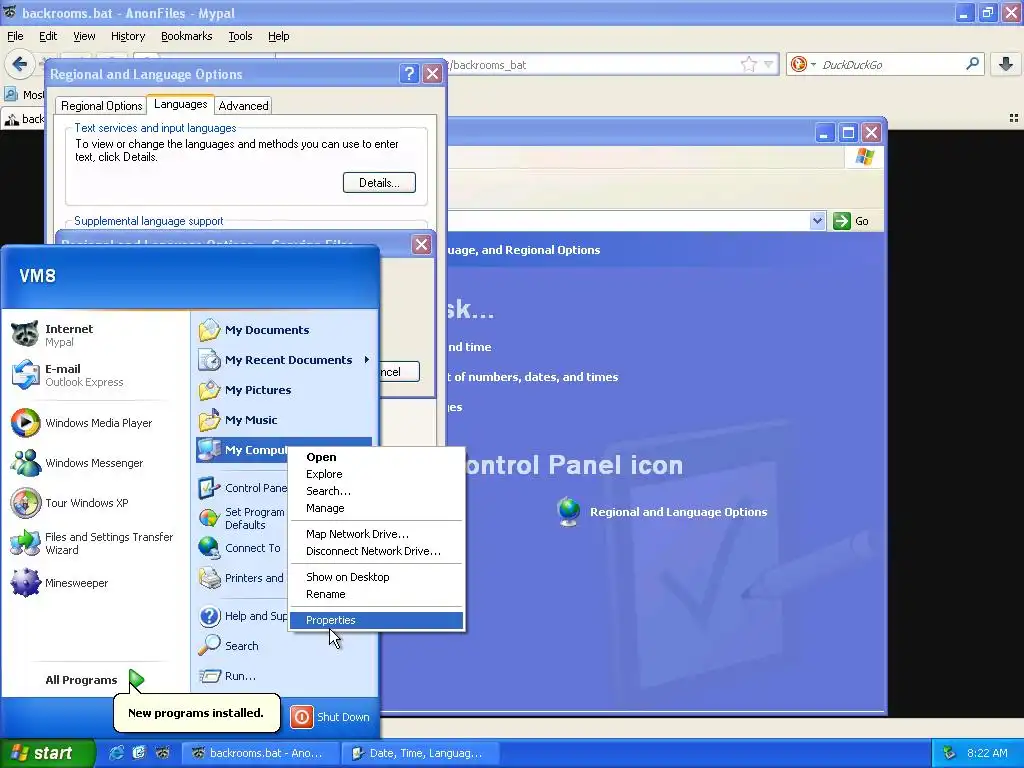This screenshot has height=768, width=1024.
Task: Switch to Regional Options tab
Action: pos(101,106)
